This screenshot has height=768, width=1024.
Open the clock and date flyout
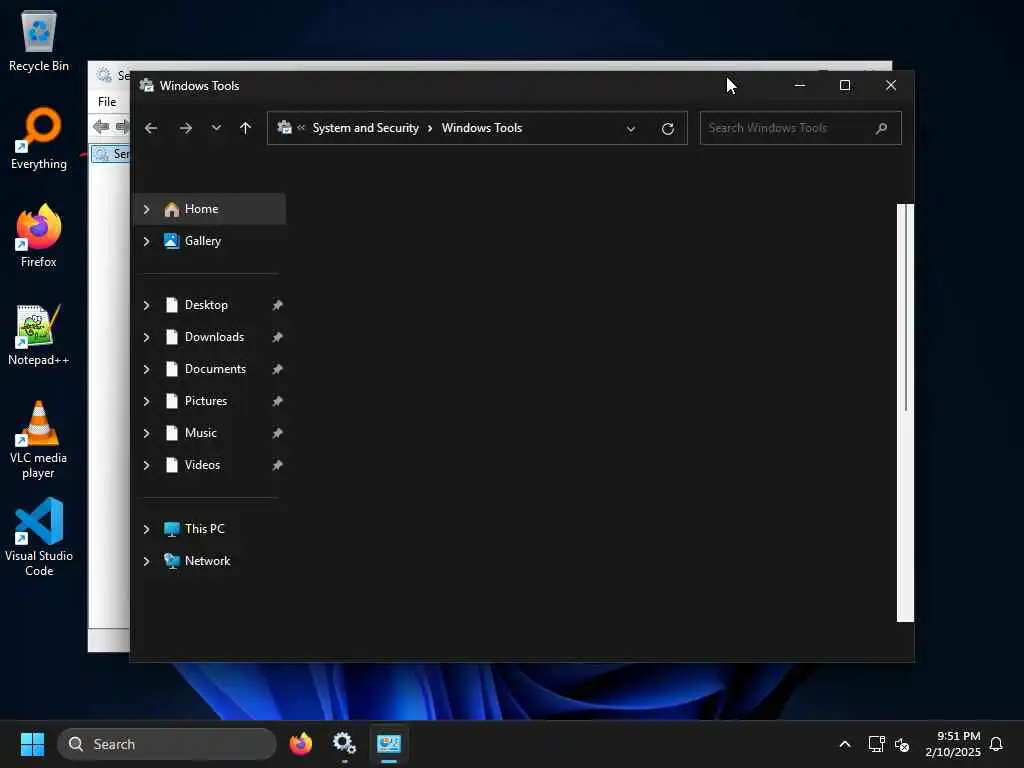click(953, 744)
